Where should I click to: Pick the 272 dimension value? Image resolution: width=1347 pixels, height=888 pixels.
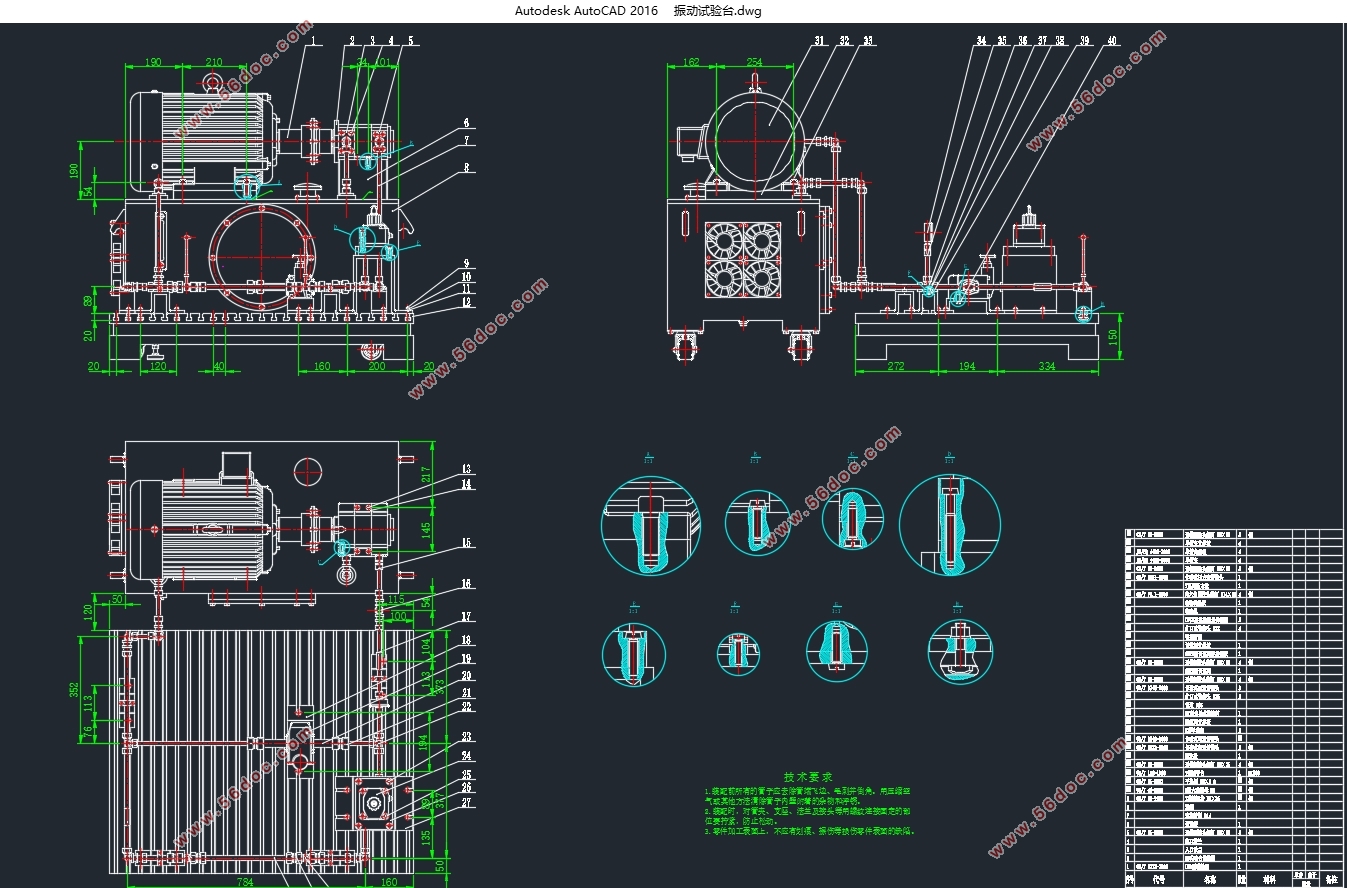[895, 367]
